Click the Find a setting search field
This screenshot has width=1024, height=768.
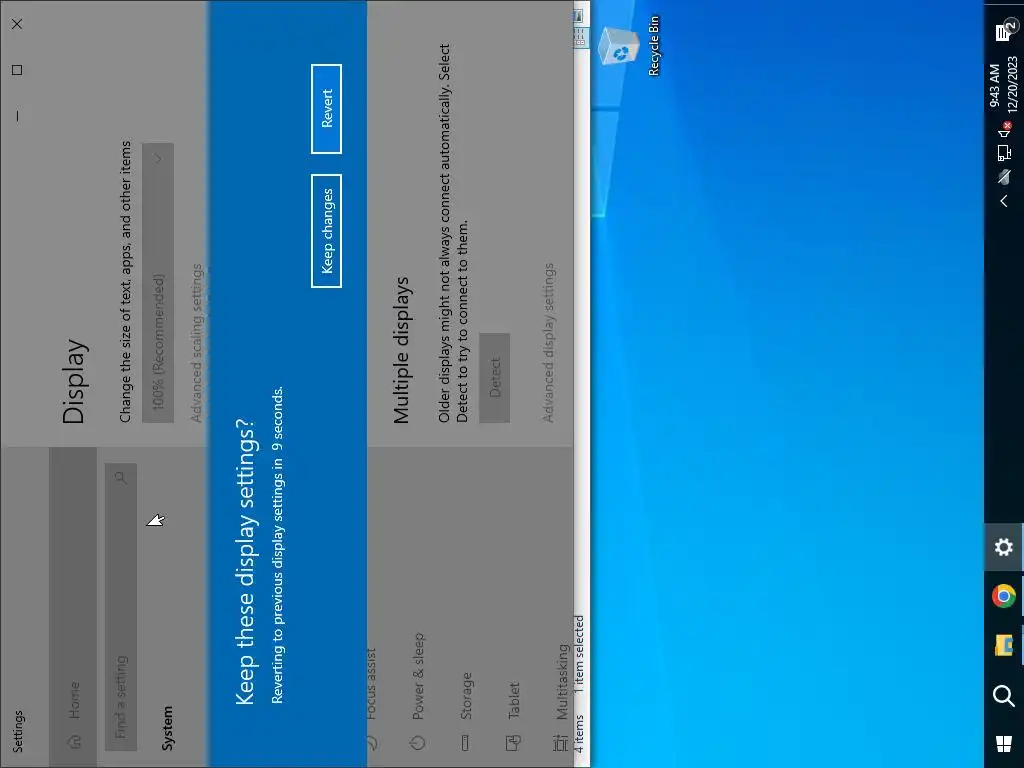coord(121,607)
